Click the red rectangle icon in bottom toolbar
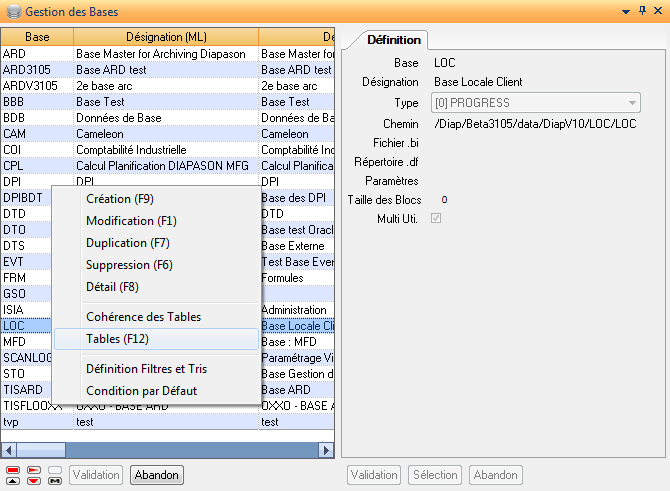Viewport: 670px width, 491px height. coord(13,470)
